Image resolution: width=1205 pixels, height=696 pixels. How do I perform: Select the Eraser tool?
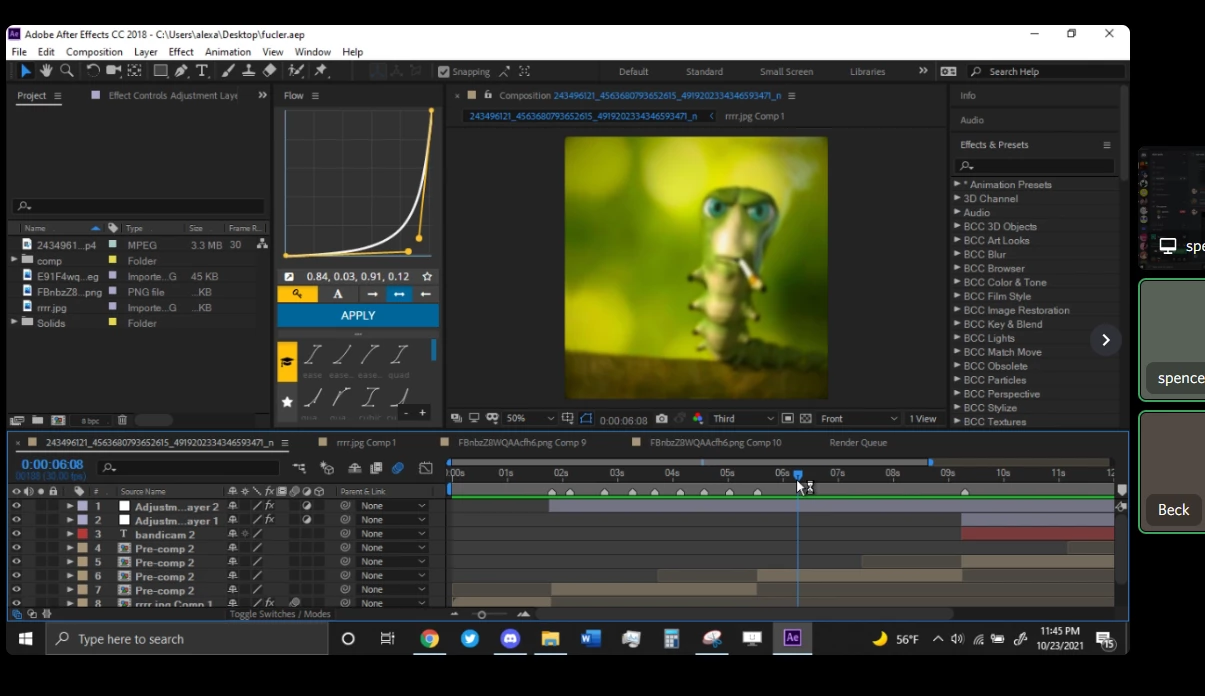(269, 71)
